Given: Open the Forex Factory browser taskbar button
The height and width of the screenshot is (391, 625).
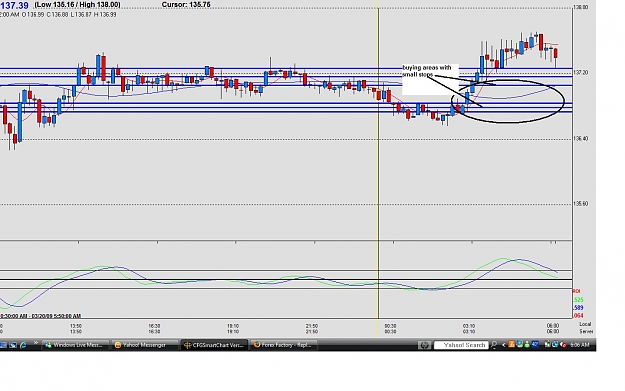Looking at the screenshot, I should [284, 345].
